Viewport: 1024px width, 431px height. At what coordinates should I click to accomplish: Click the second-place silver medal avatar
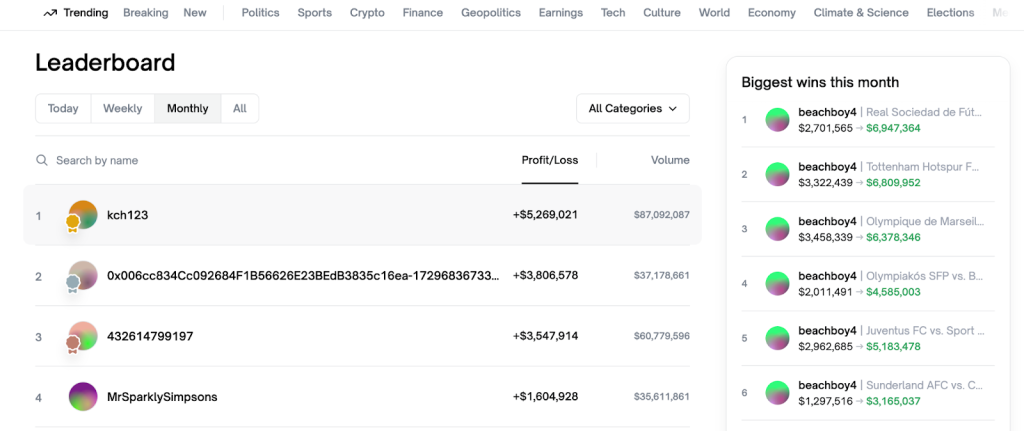(x=82, y=276)
